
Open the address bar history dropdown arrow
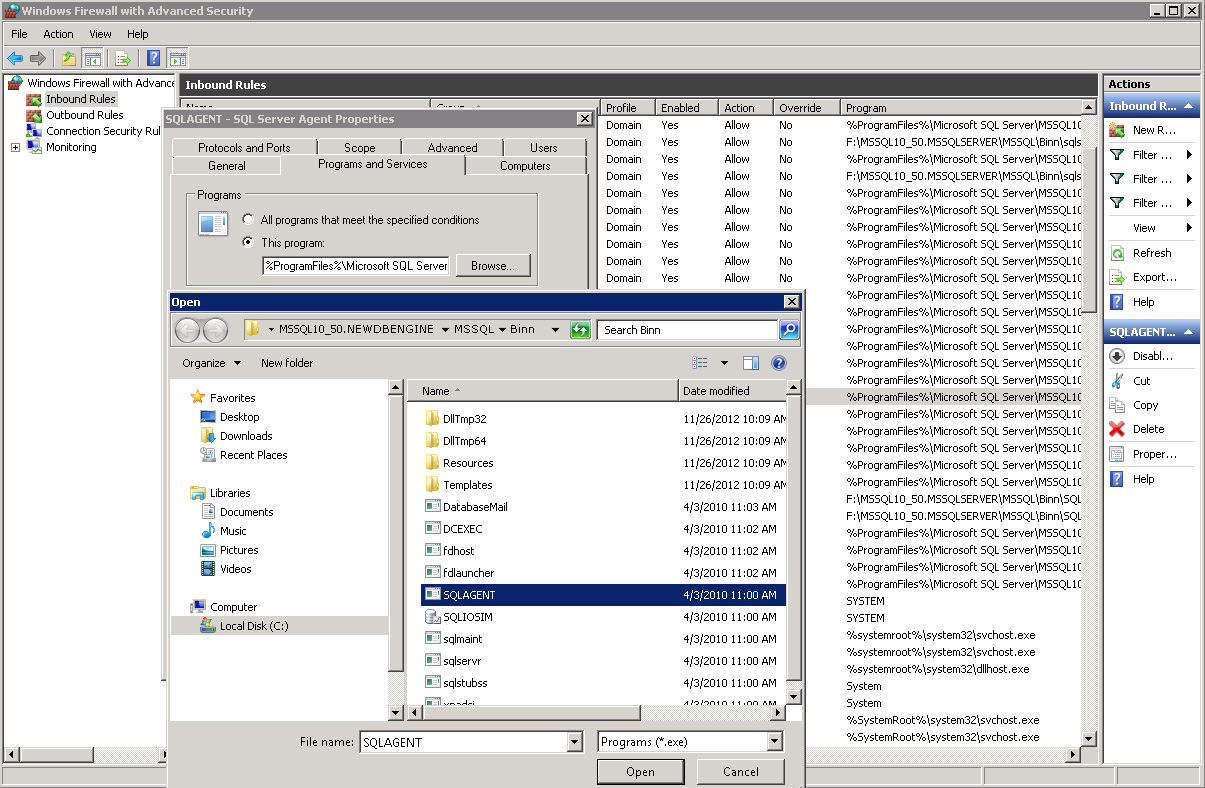556,330
